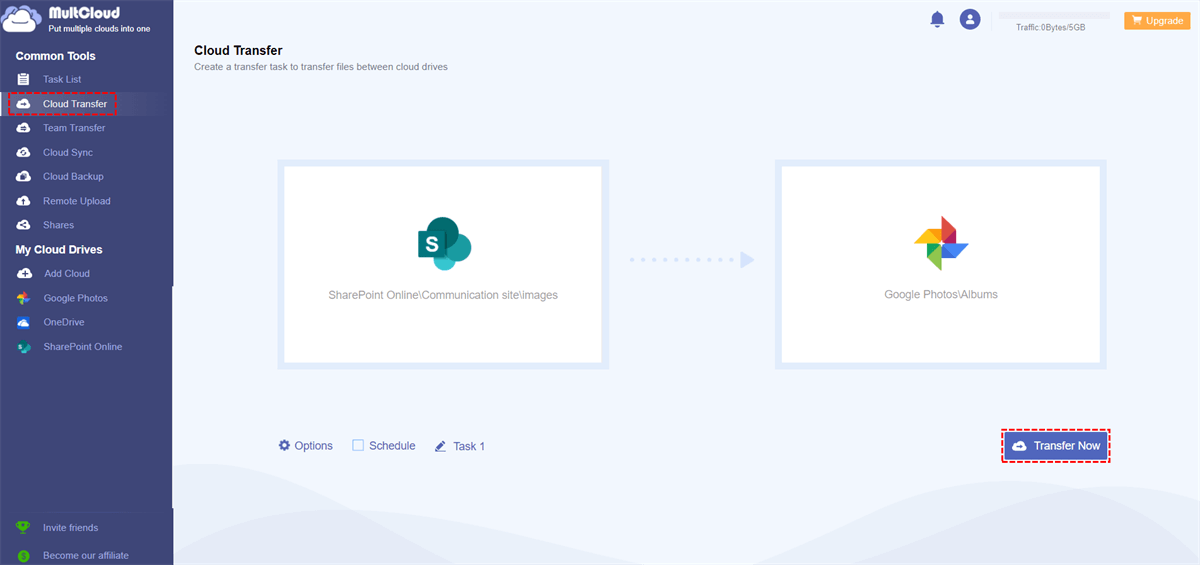
Task: Enable the Schedule checkbox
Action: (357, 446)
